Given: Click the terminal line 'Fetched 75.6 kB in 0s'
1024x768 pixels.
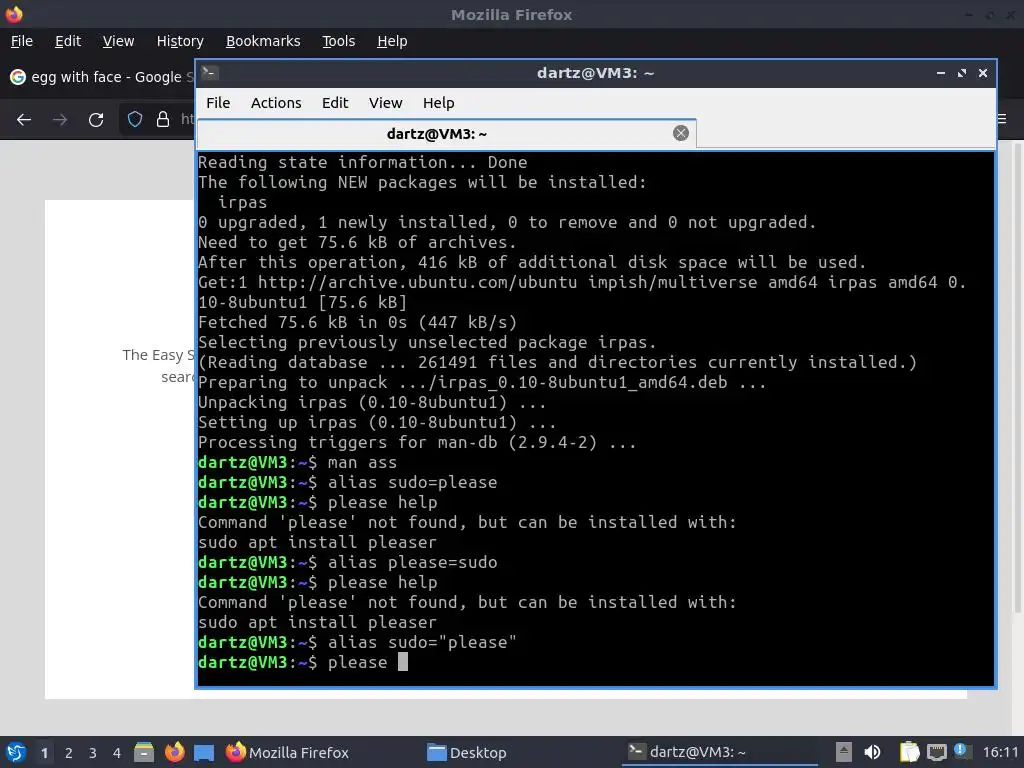Looking at the screenshot, I should click(x=357, y=323).
